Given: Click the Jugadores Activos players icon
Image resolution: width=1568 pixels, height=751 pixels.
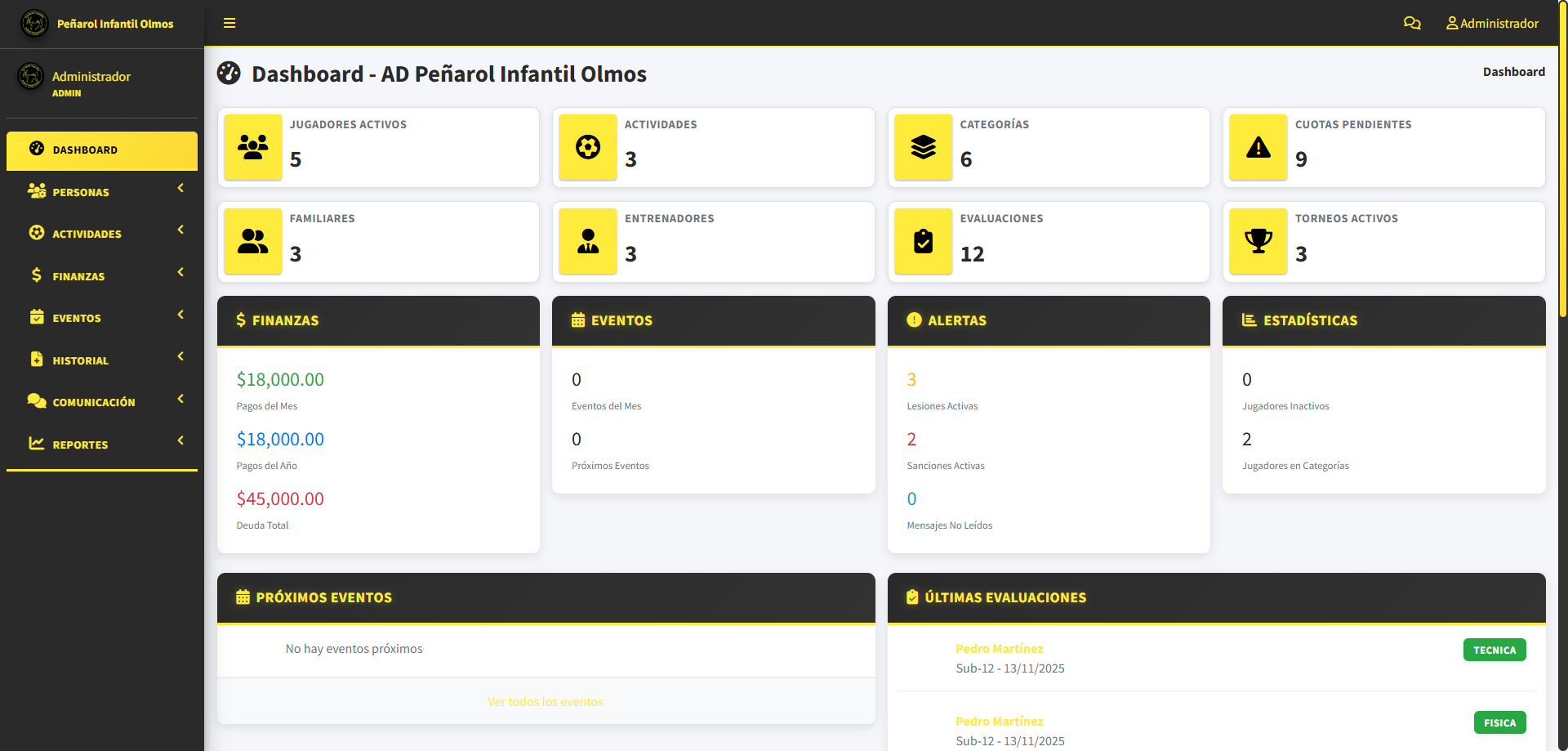Looking at the screenshot, I should [253, 147].
